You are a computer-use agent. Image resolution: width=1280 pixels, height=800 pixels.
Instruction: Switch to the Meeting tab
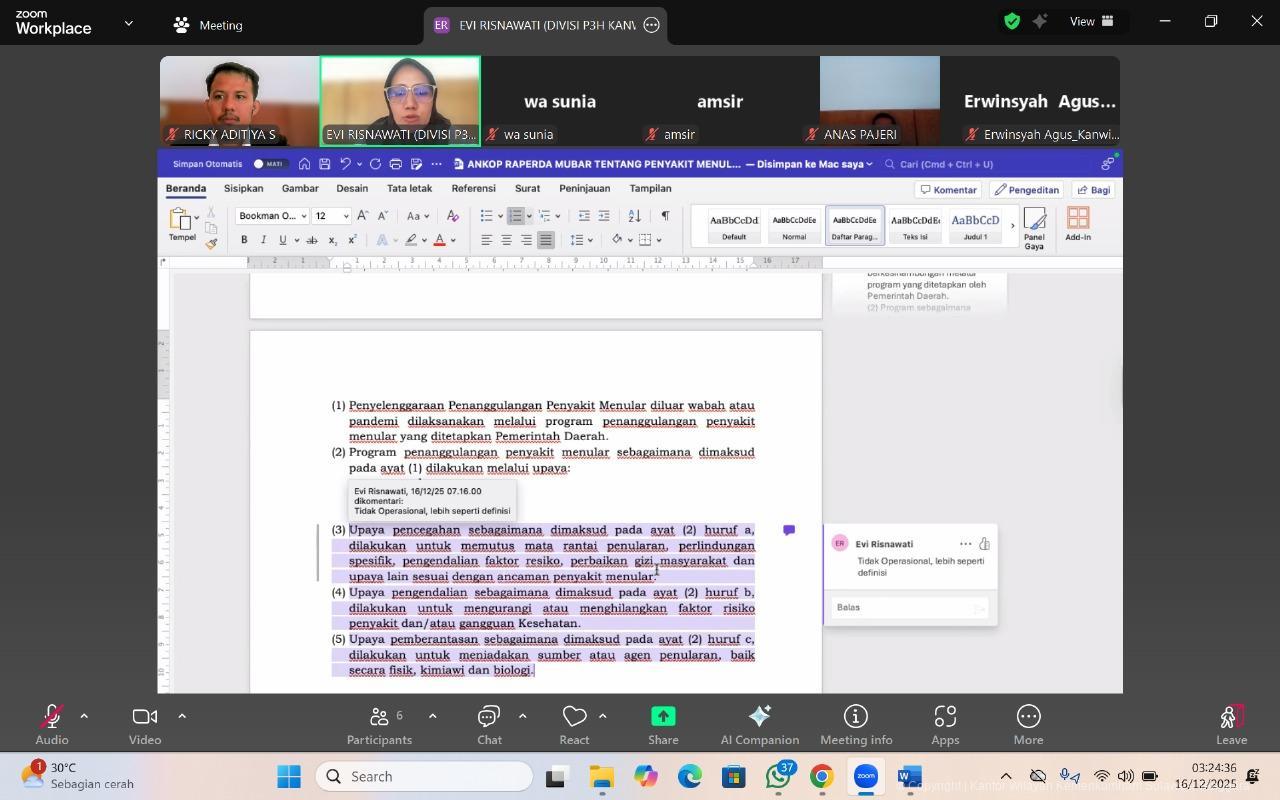pos(208,25)
